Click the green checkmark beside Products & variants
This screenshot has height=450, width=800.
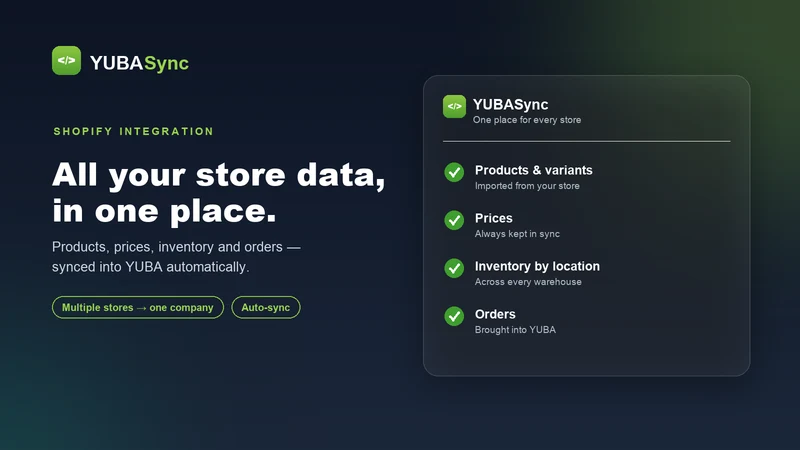[454, 172]
